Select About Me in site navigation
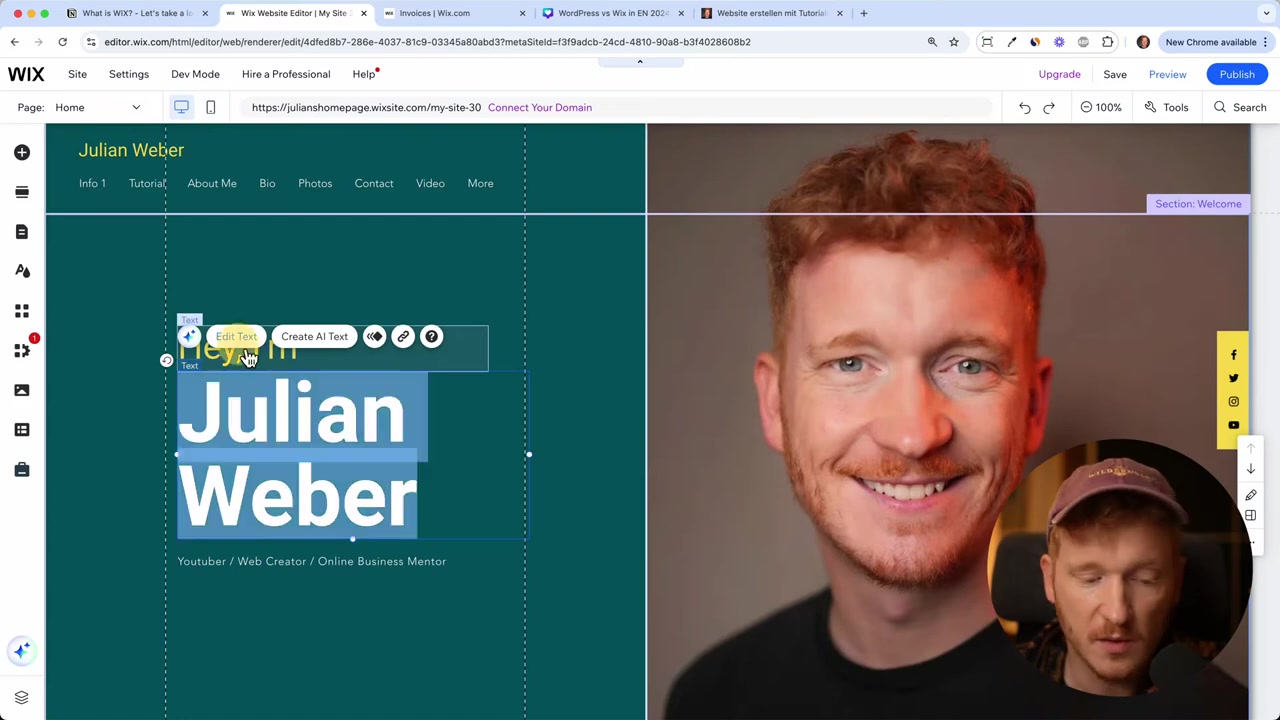This screenshot has height=720, width=1280. click(x=212, y=183)
